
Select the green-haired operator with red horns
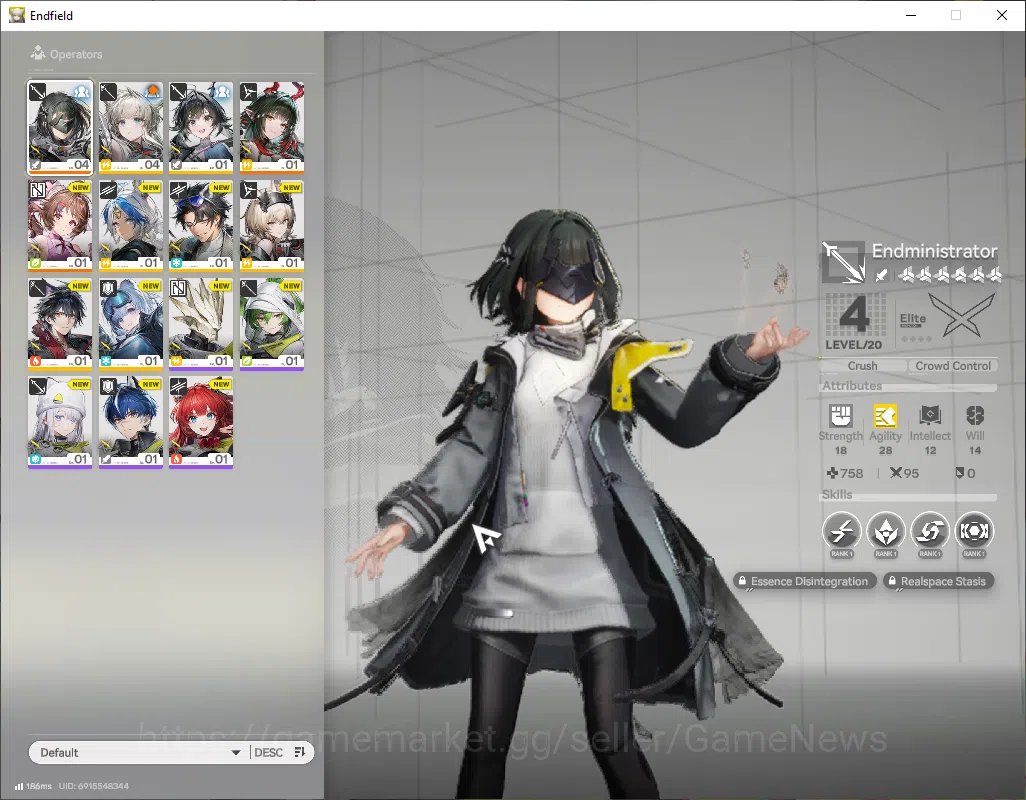[x=272, y=128]
